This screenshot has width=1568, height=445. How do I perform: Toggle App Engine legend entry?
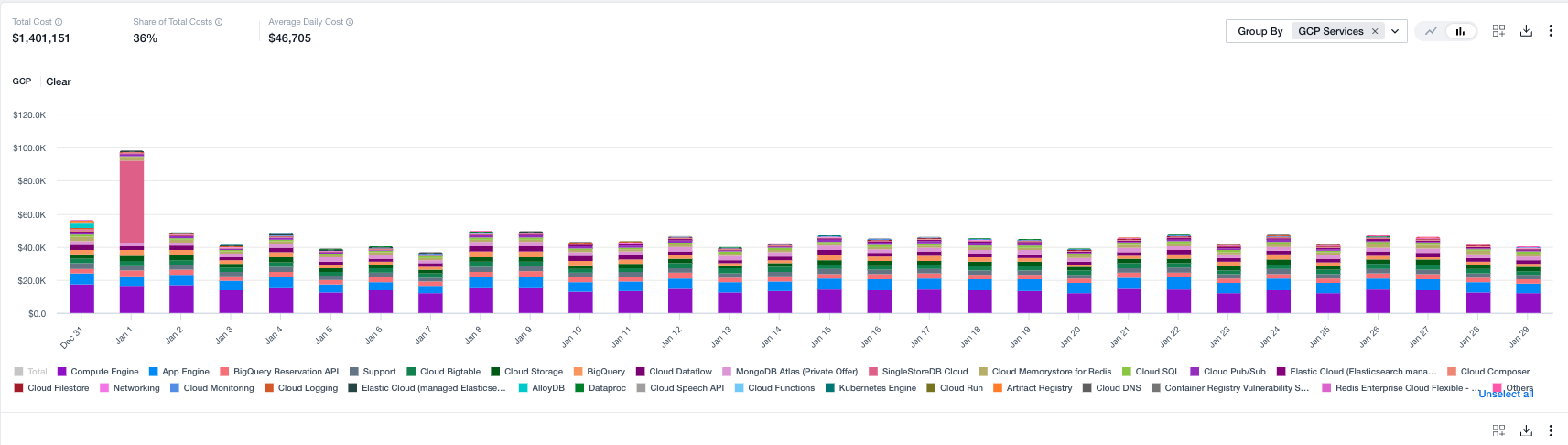coord(186,372)
